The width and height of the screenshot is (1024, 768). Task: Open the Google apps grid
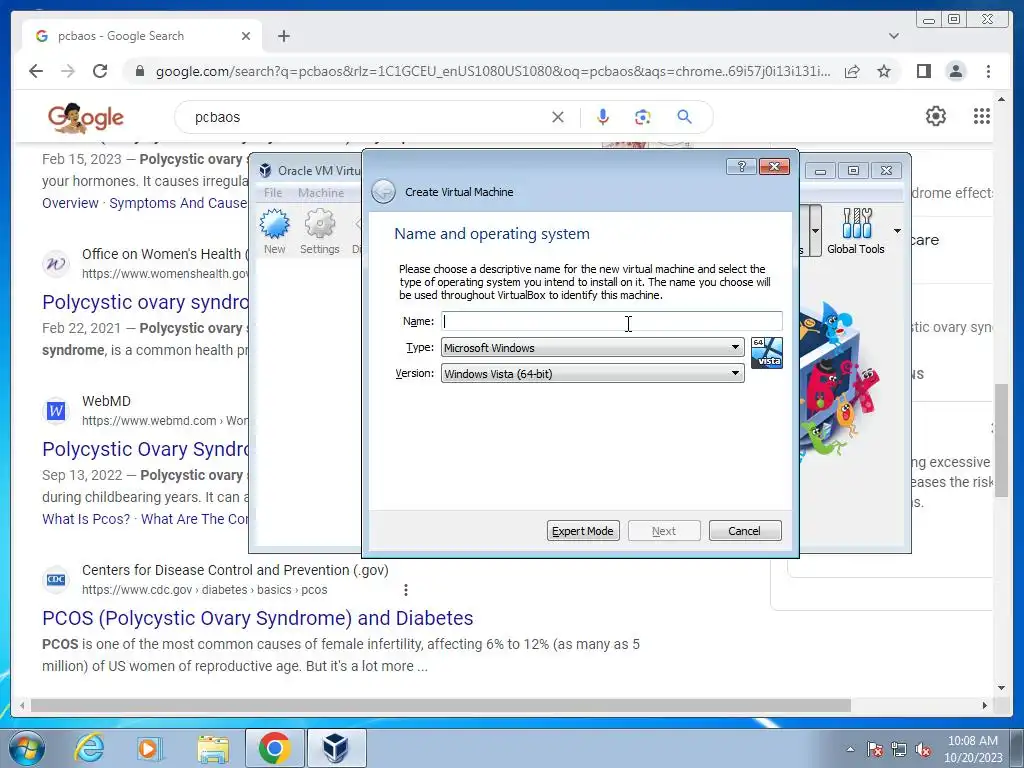(x=982, y=116)
